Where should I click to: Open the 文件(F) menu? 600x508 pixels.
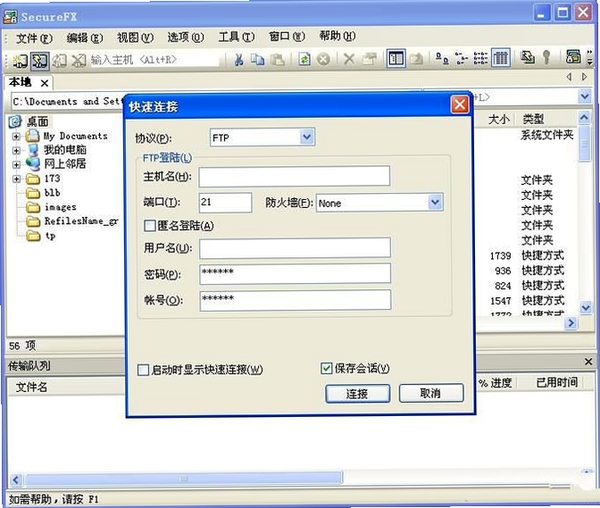pos(34,38)
